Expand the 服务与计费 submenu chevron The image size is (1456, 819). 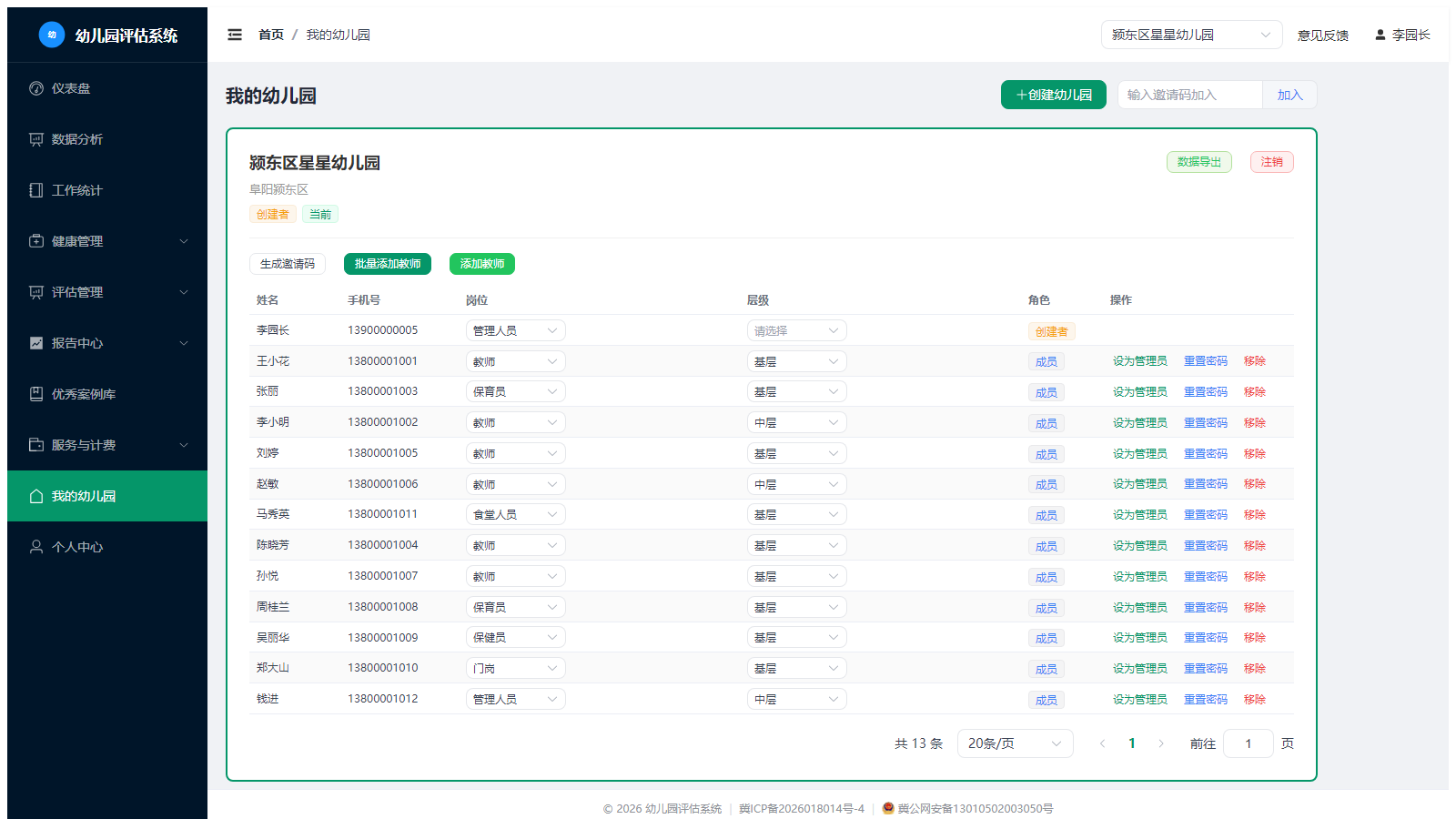click(x=184, y=445)
